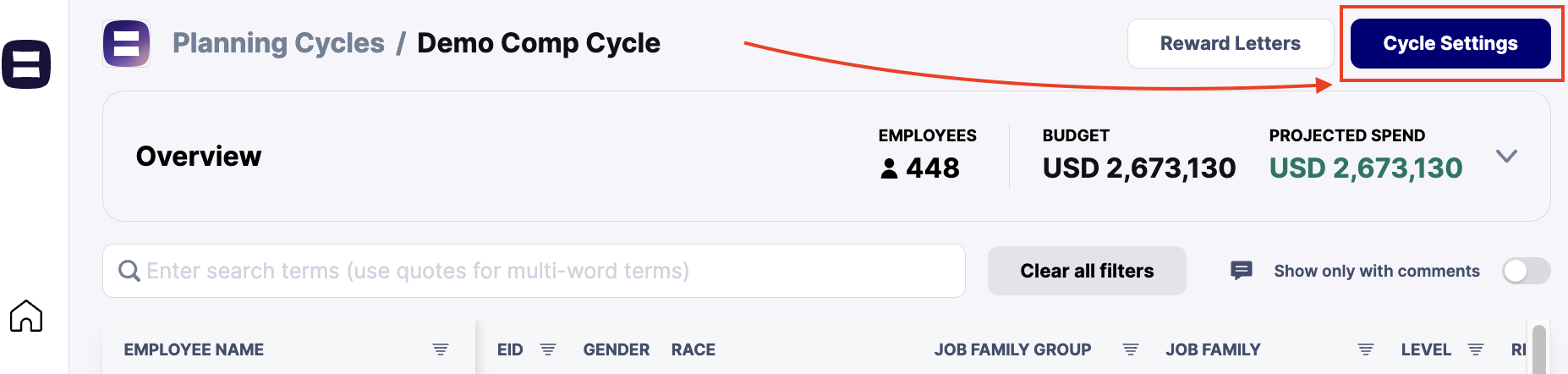
Task: Click into the search terms field
Action: [534, 271]
